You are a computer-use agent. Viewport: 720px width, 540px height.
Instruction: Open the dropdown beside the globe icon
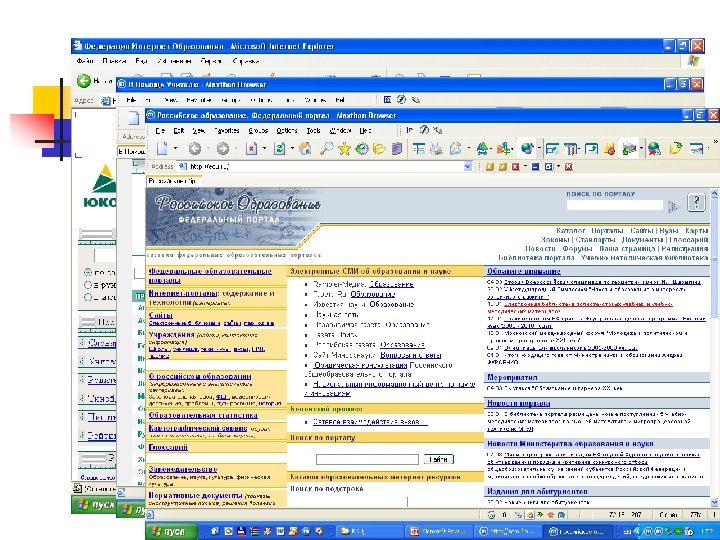coord(539,148)
